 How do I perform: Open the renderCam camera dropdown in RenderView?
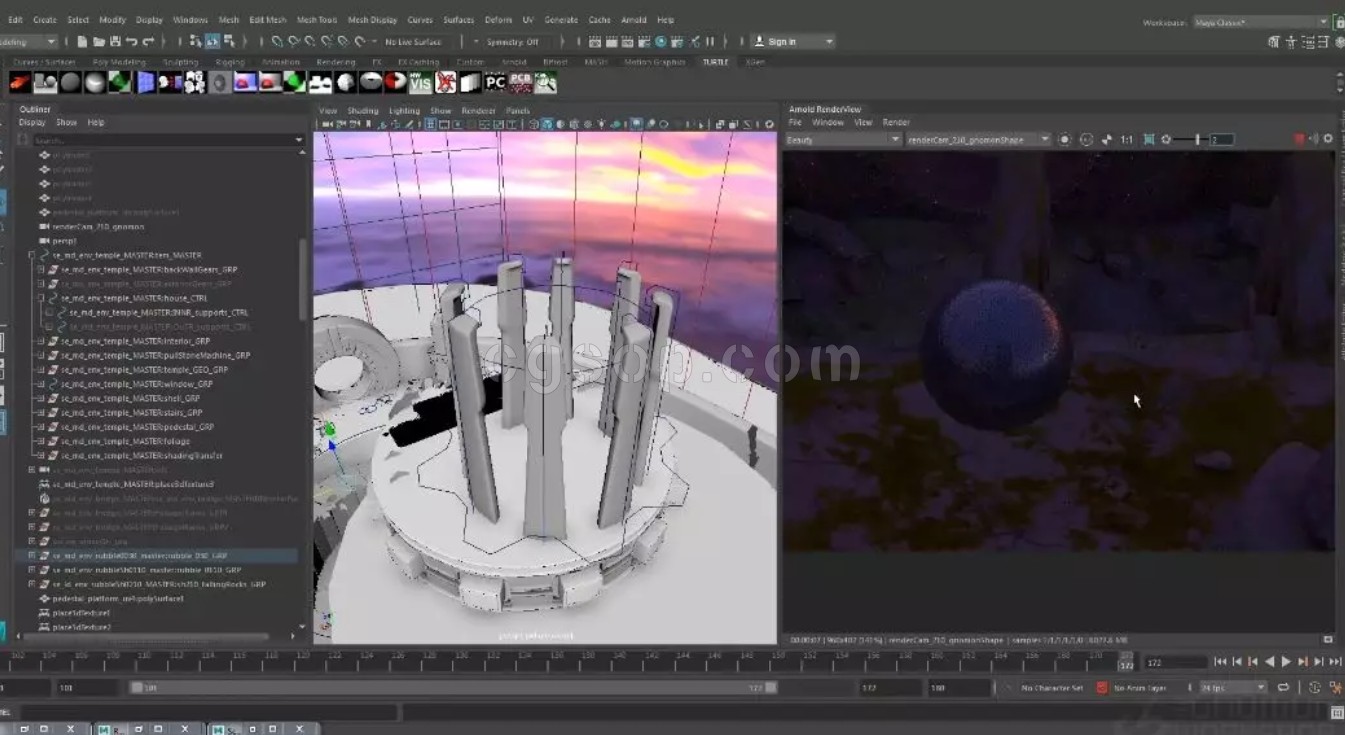point(978,139)
